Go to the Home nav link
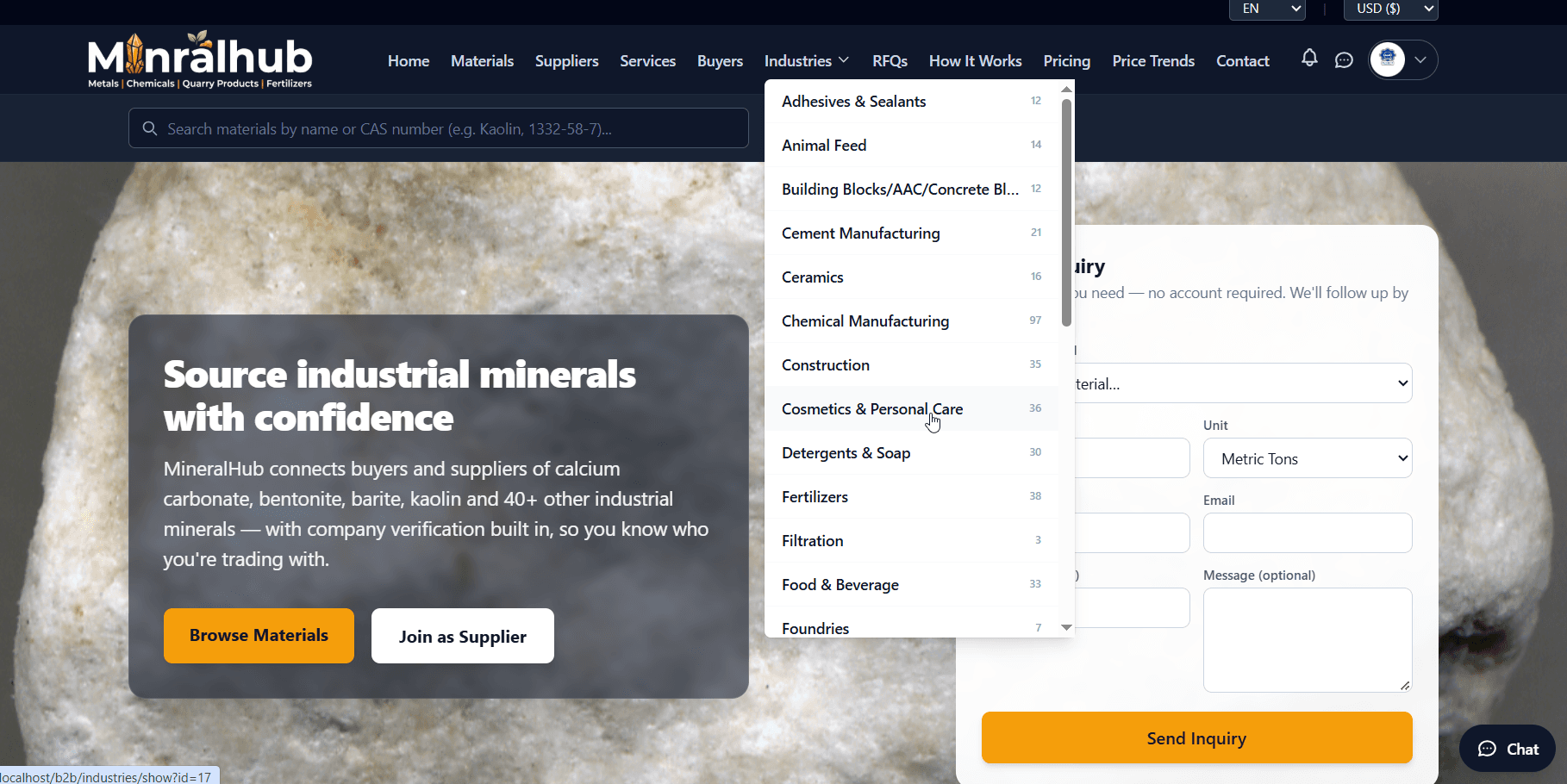Image resolution: width=1567 pixels, height=784 pixels. (409, 60)
